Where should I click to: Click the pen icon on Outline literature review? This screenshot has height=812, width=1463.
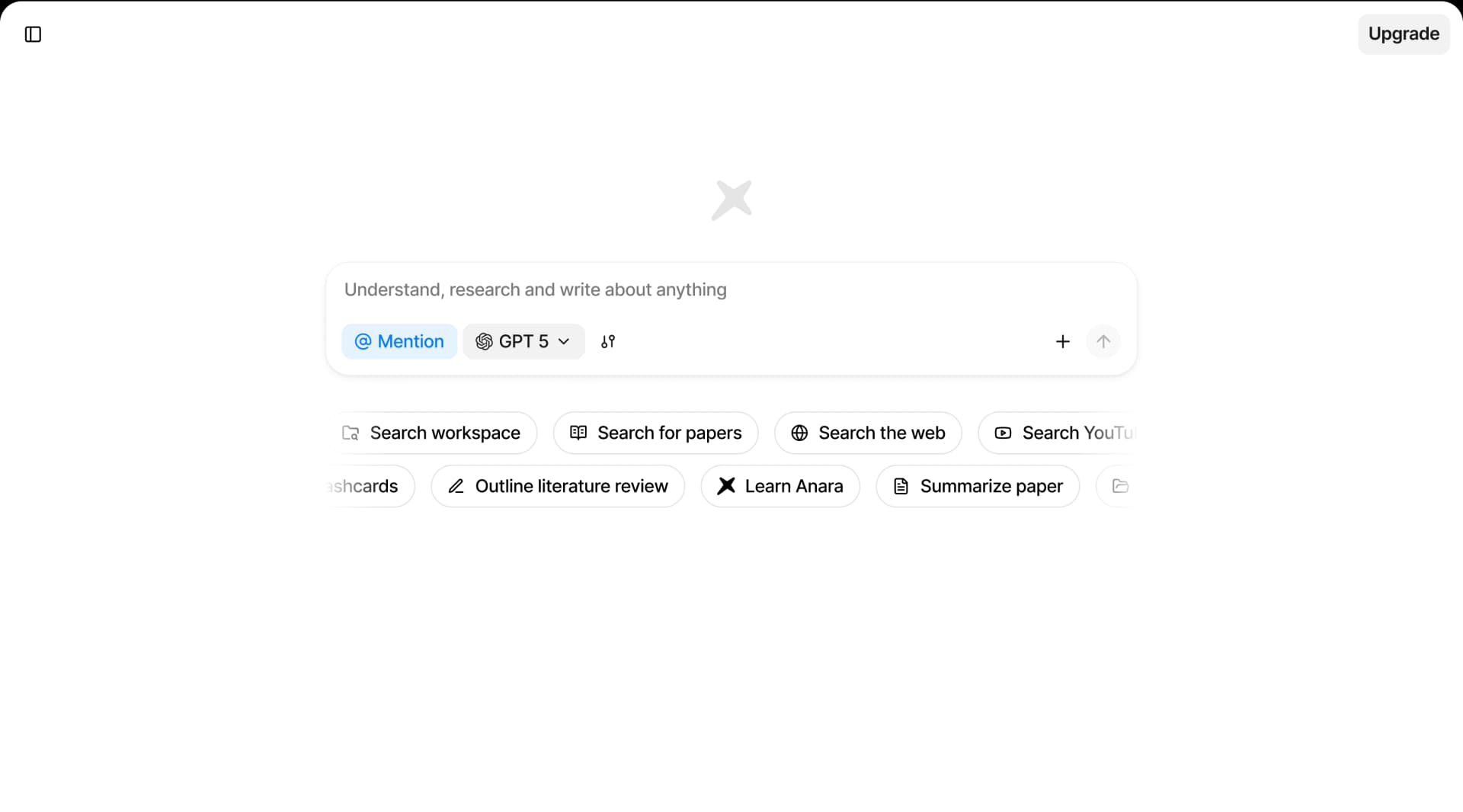(456, 486)
